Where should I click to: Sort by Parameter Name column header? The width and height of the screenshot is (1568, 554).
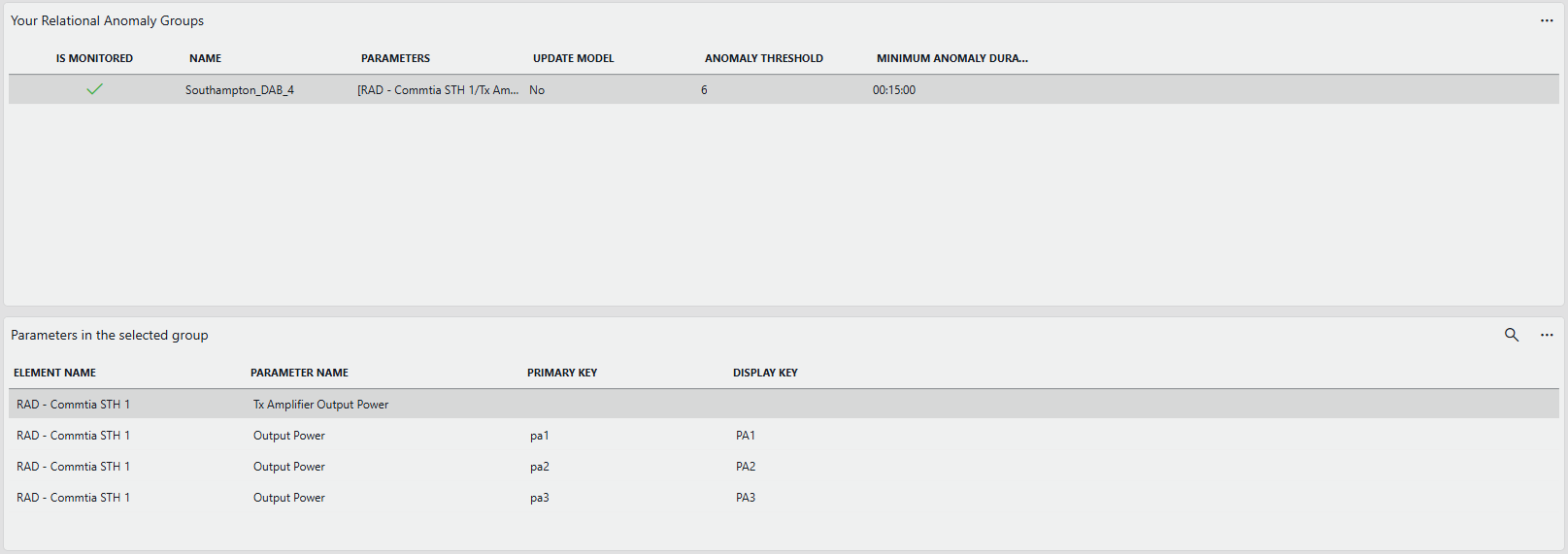[299, 373]
